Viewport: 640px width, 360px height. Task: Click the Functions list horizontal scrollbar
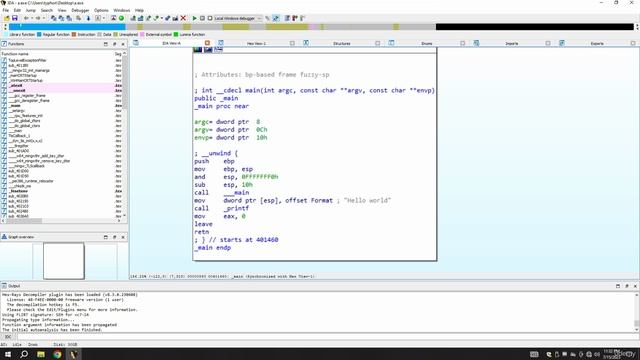pyautogui.click(x=61, y=221)
